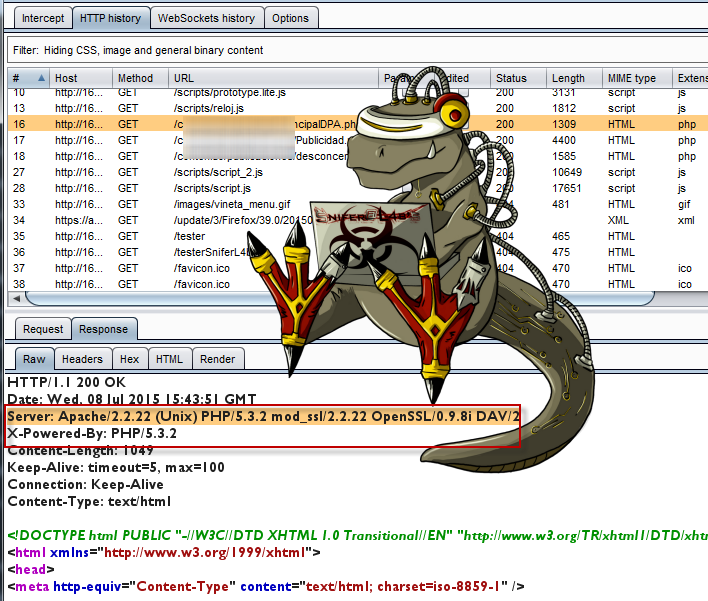Screen dimensions: 708x601
Task: Show the Request tab
Action: [43, 329]
